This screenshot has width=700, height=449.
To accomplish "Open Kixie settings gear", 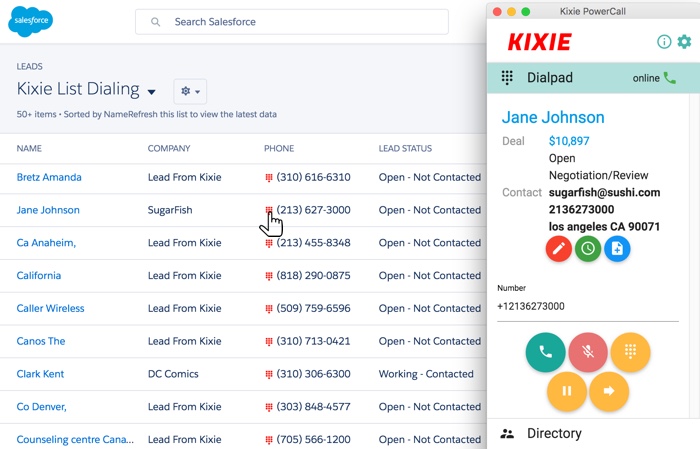I will tap(684, 42).
